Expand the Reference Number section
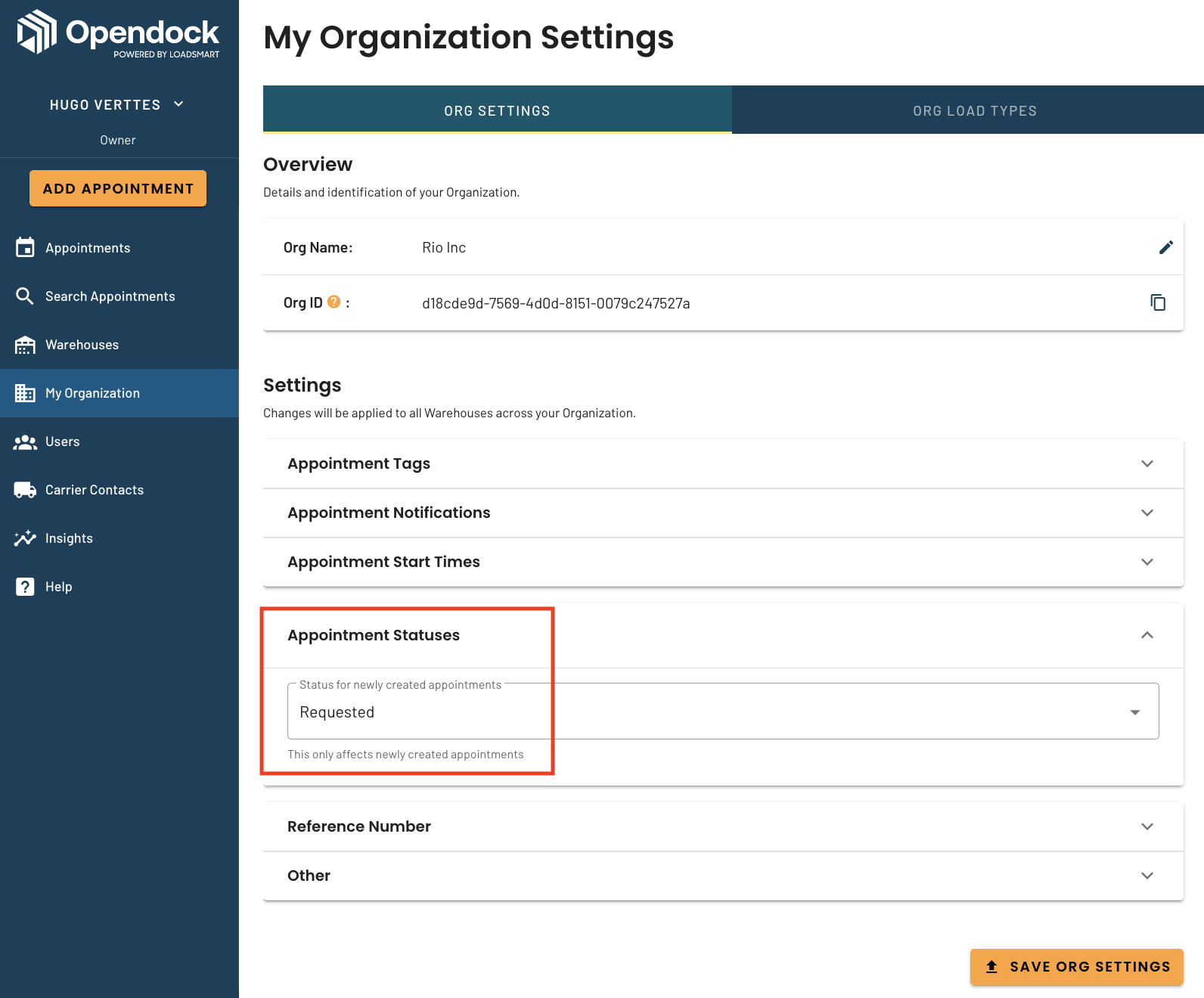1204x998 pixels. click(723, 826)
